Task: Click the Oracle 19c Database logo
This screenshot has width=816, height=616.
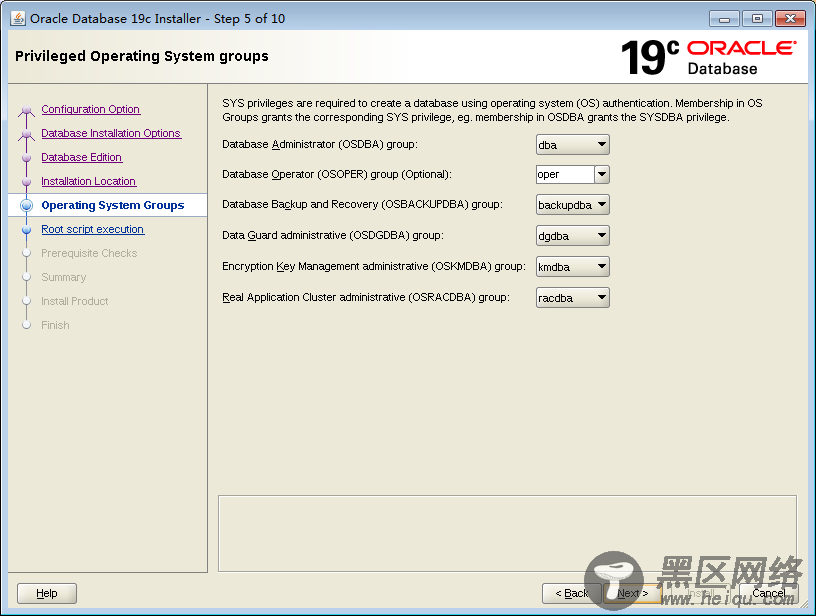Action: click(x=709, y=57)
